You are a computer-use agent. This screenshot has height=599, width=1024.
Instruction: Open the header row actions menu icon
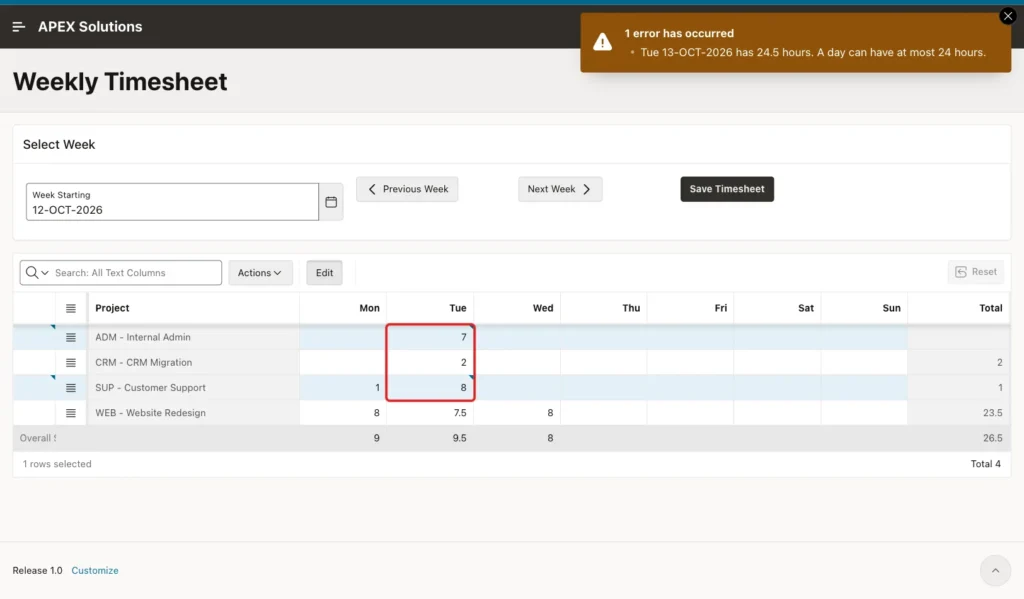[71, 308]
